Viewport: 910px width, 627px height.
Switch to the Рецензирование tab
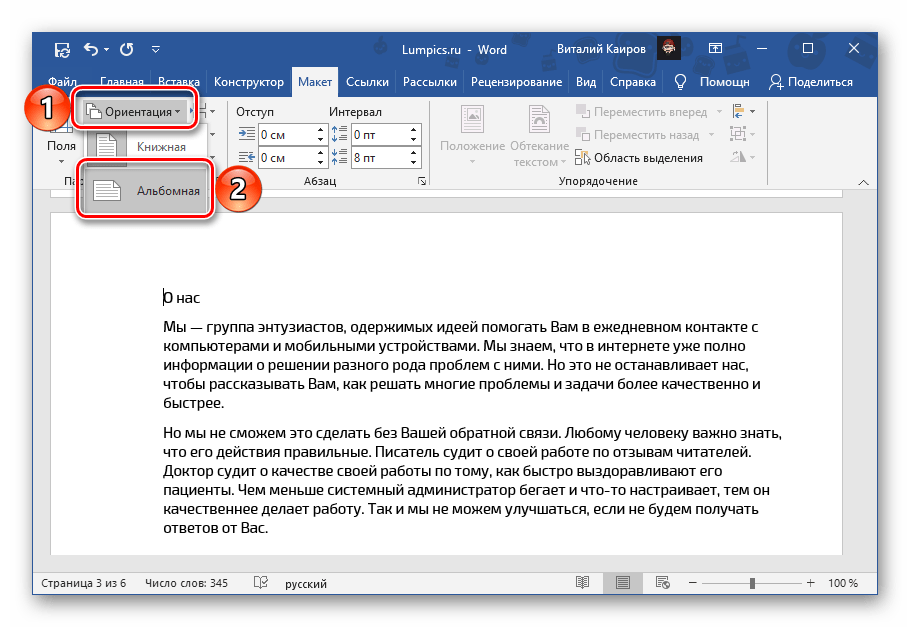(518, 82)
